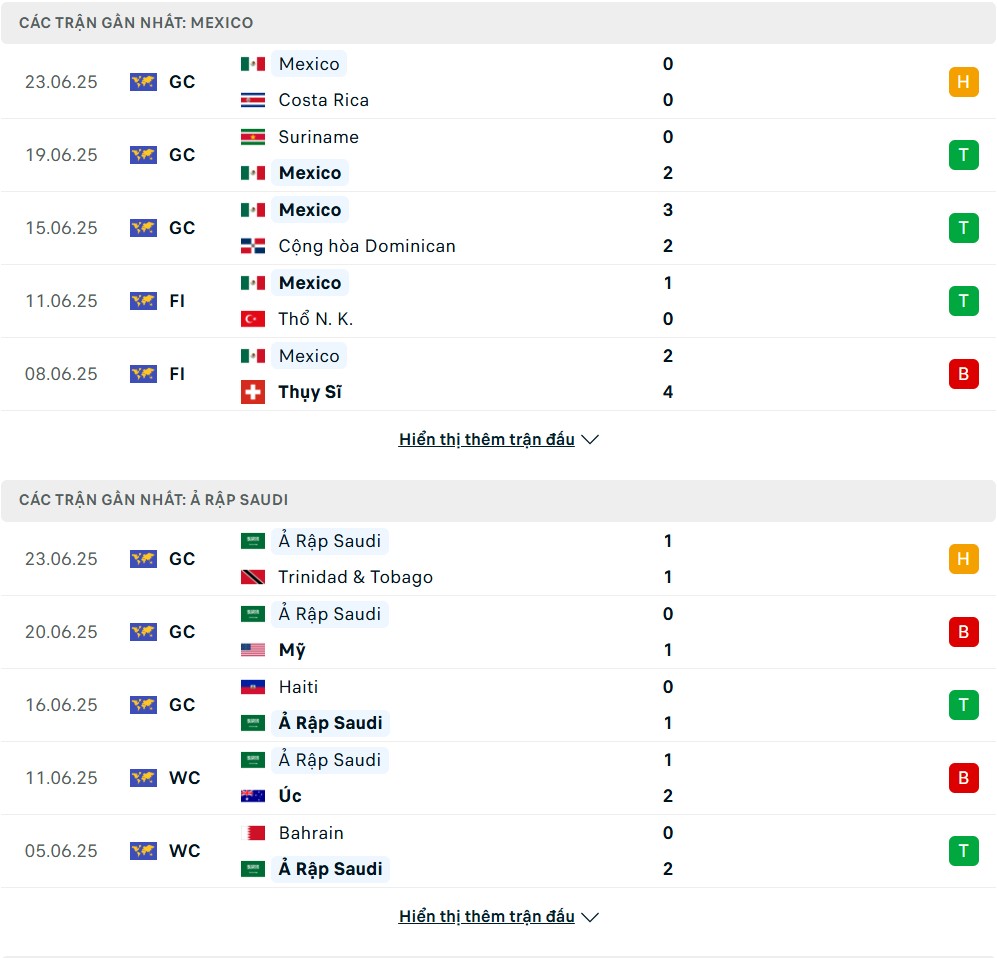Screen dimensions: 997x958
Task: Click the competition map icon for 15.06.25 match
Action: click(x=143, y=228)
